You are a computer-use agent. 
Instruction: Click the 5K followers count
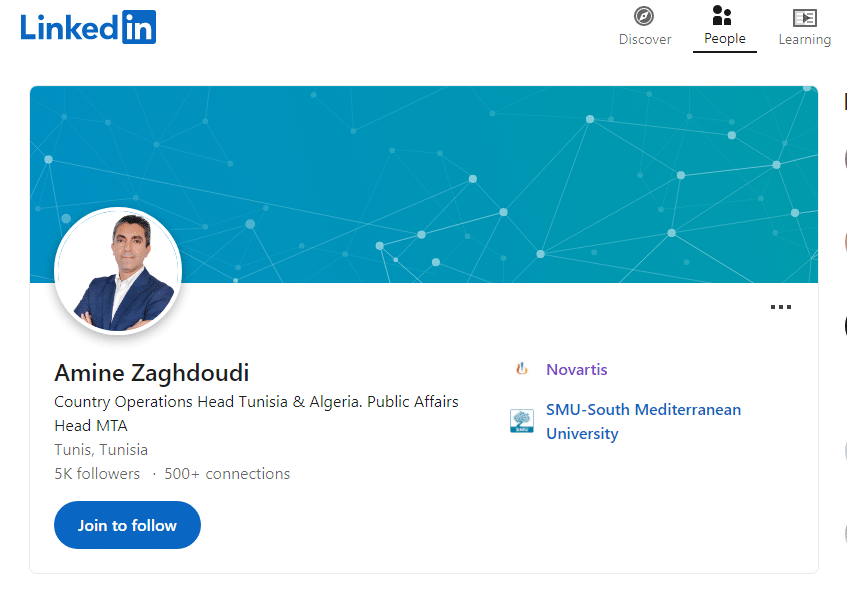pyautogui.click(x=97, y=474)
